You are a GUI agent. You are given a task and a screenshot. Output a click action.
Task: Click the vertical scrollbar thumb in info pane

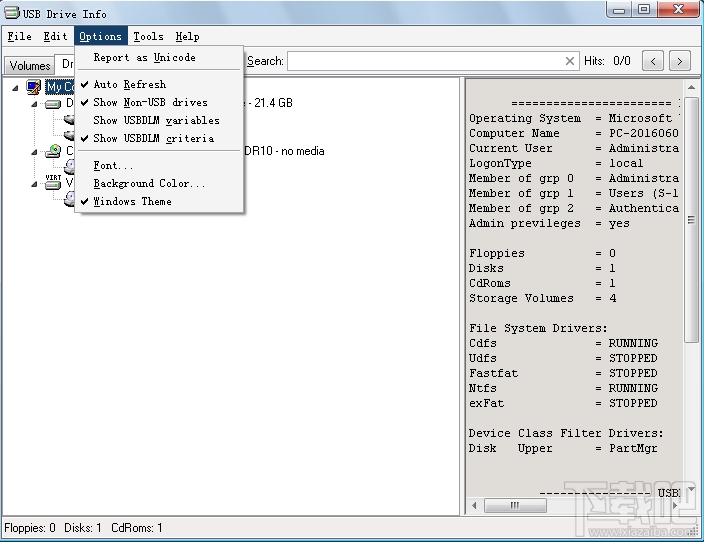pyautogui.click(x=691, y=220)
